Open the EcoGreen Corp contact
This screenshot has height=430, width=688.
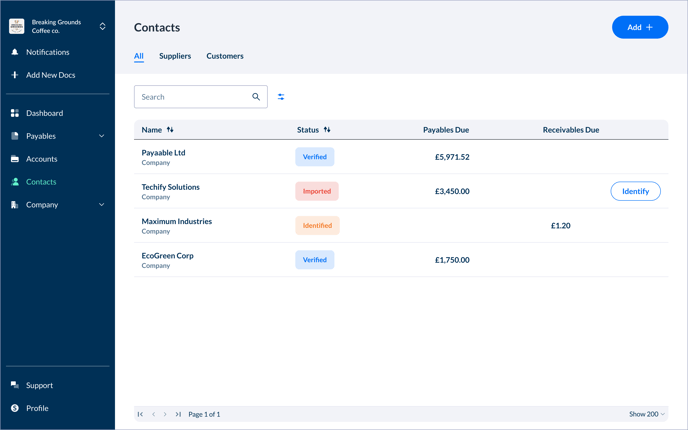tap(167, 255)
